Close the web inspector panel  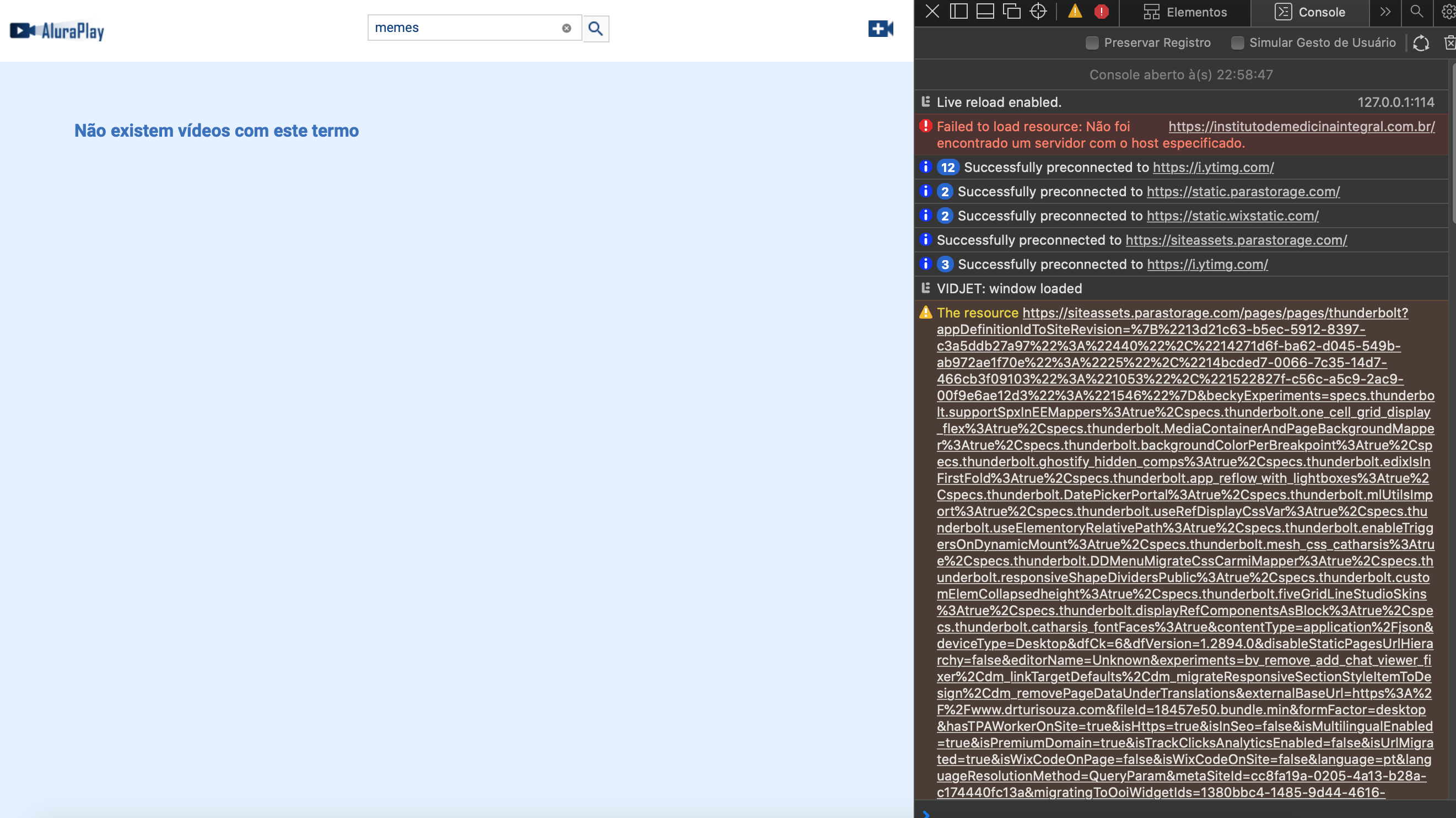click(932, 12)
